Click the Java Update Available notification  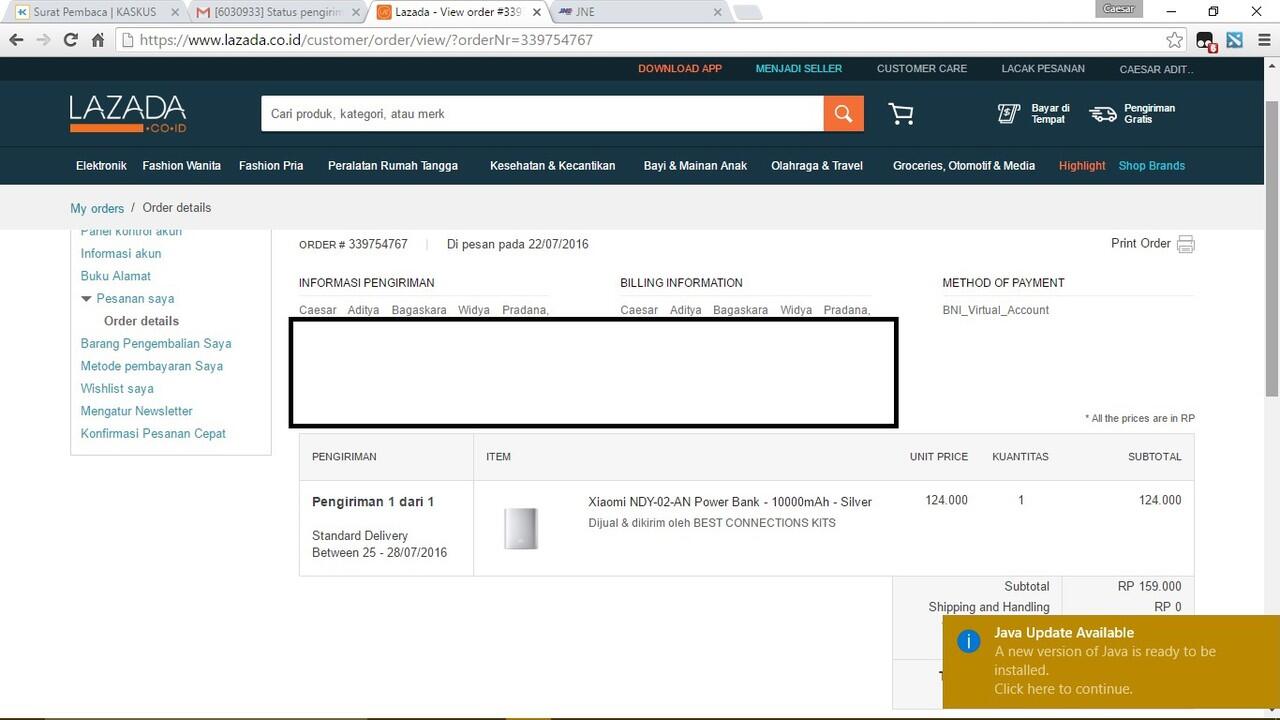[1111, 662]
